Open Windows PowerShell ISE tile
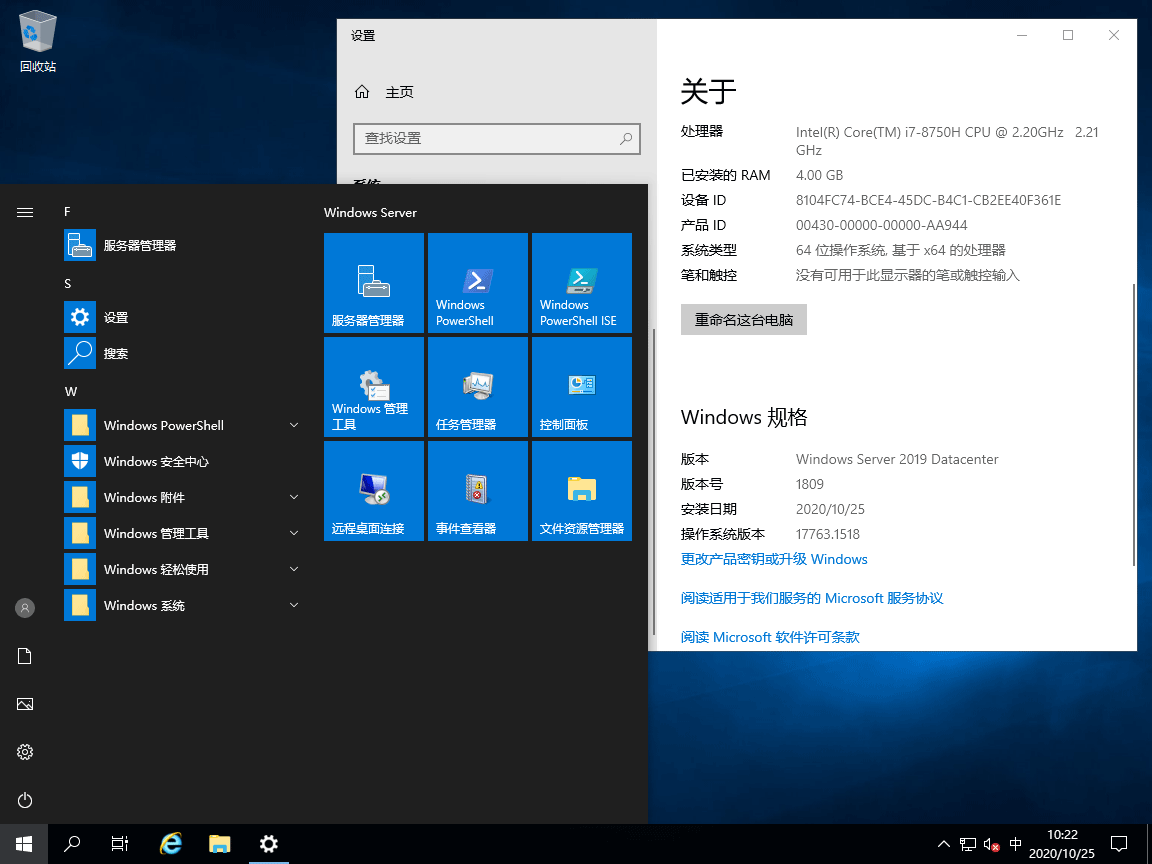This screenshot has width=1152, height=864. tap(581, 283)
